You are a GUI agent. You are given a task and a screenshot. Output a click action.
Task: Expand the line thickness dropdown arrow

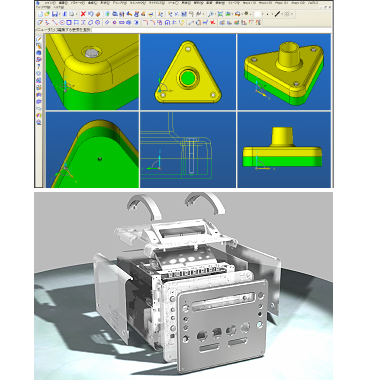point(282,14)
